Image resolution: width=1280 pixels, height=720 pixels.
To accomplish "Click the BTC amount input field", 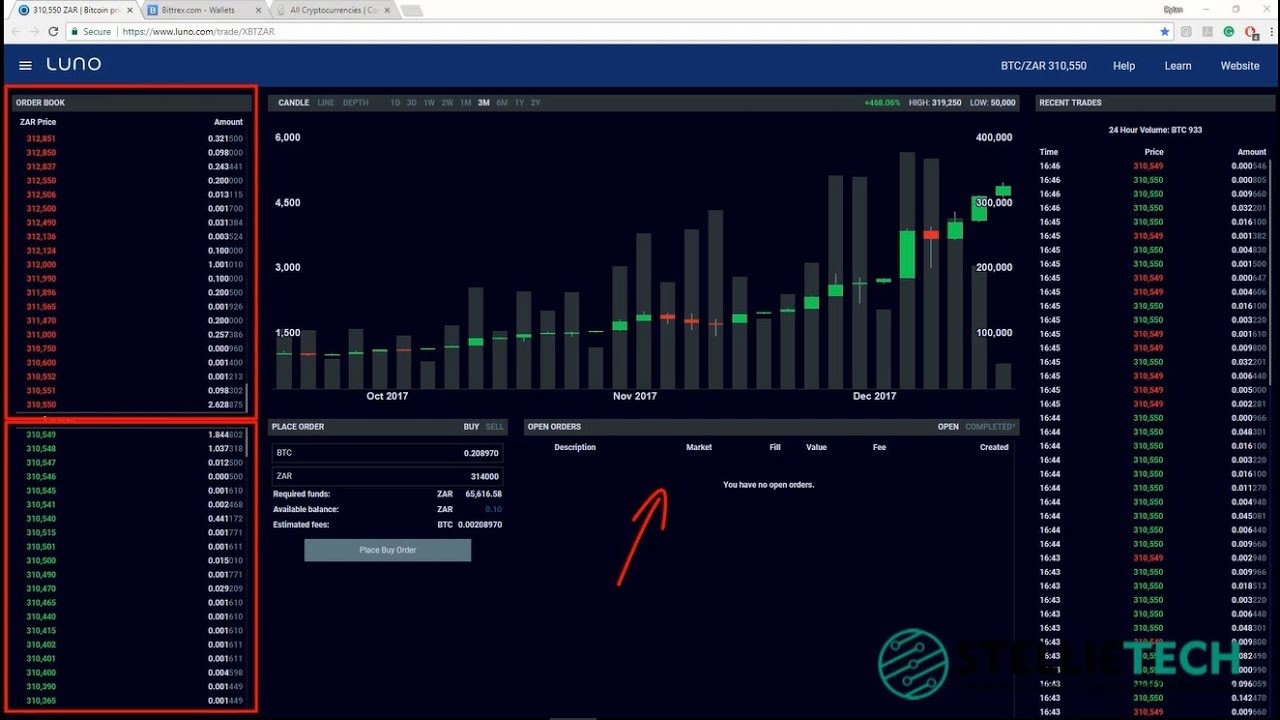I will (387, 453).
